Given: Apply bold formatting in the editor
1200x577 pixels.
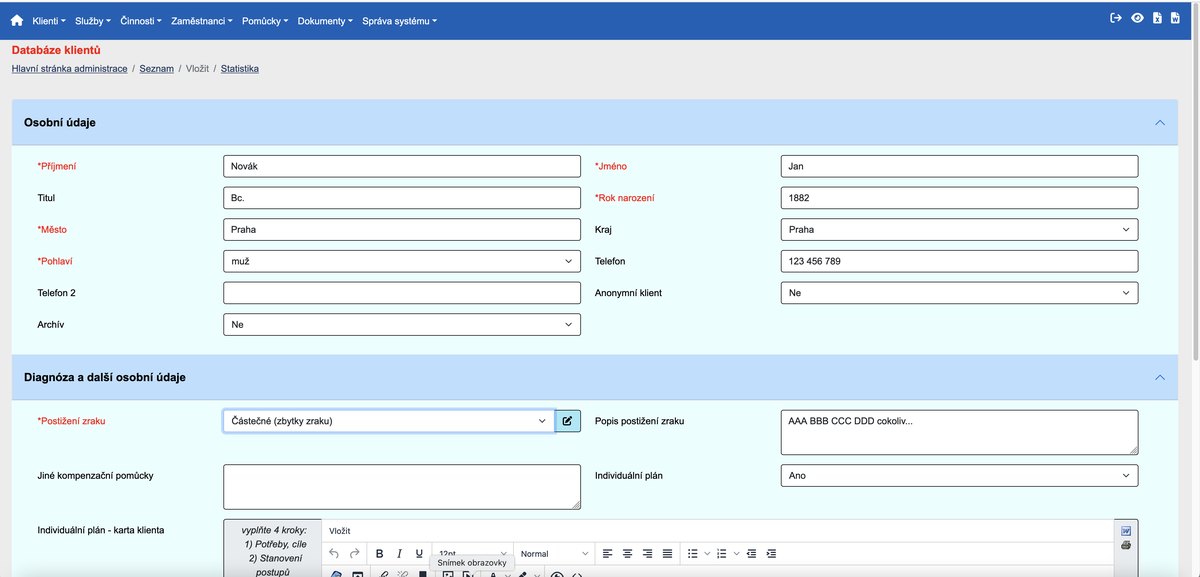Looking at the screenshot, I should coord(380,554).
